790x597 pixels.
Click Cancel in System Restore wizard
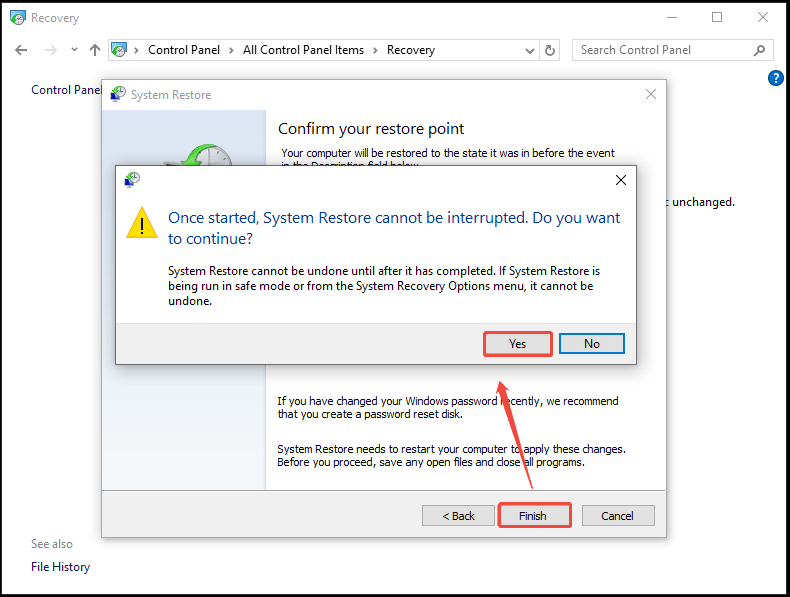tap(618, 515)
